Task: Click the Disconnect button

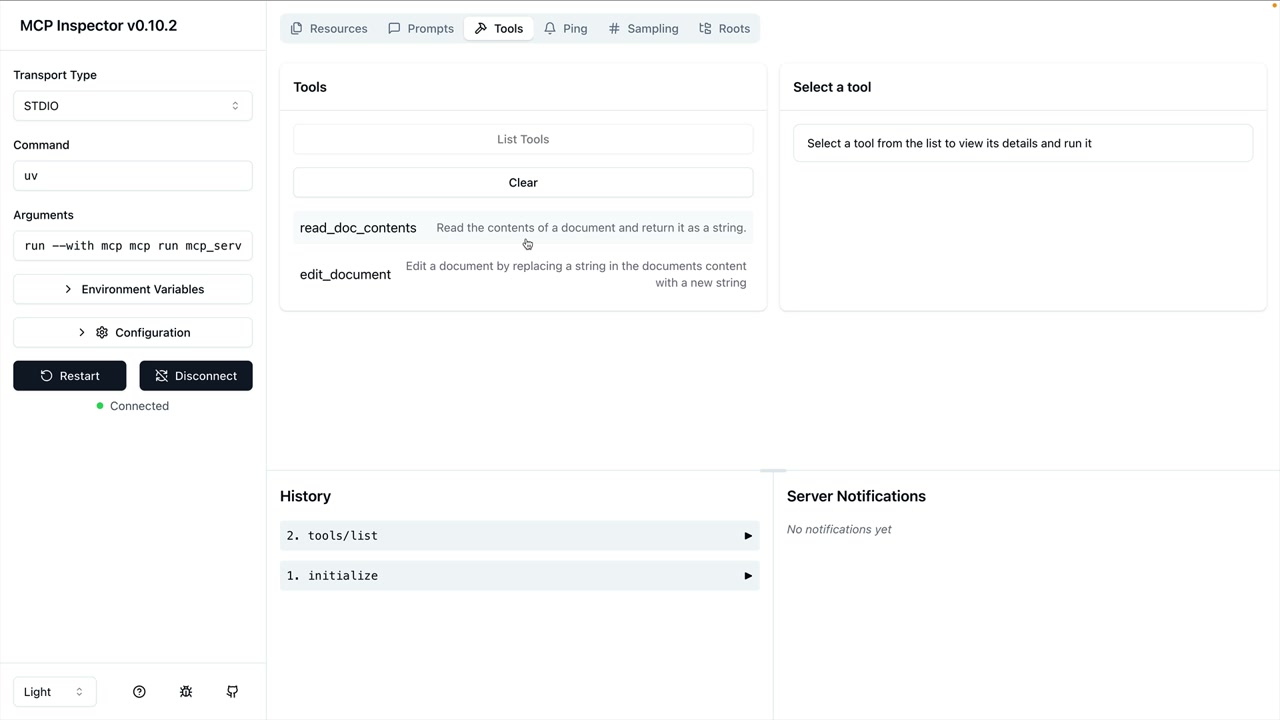Action: (196, 376)
